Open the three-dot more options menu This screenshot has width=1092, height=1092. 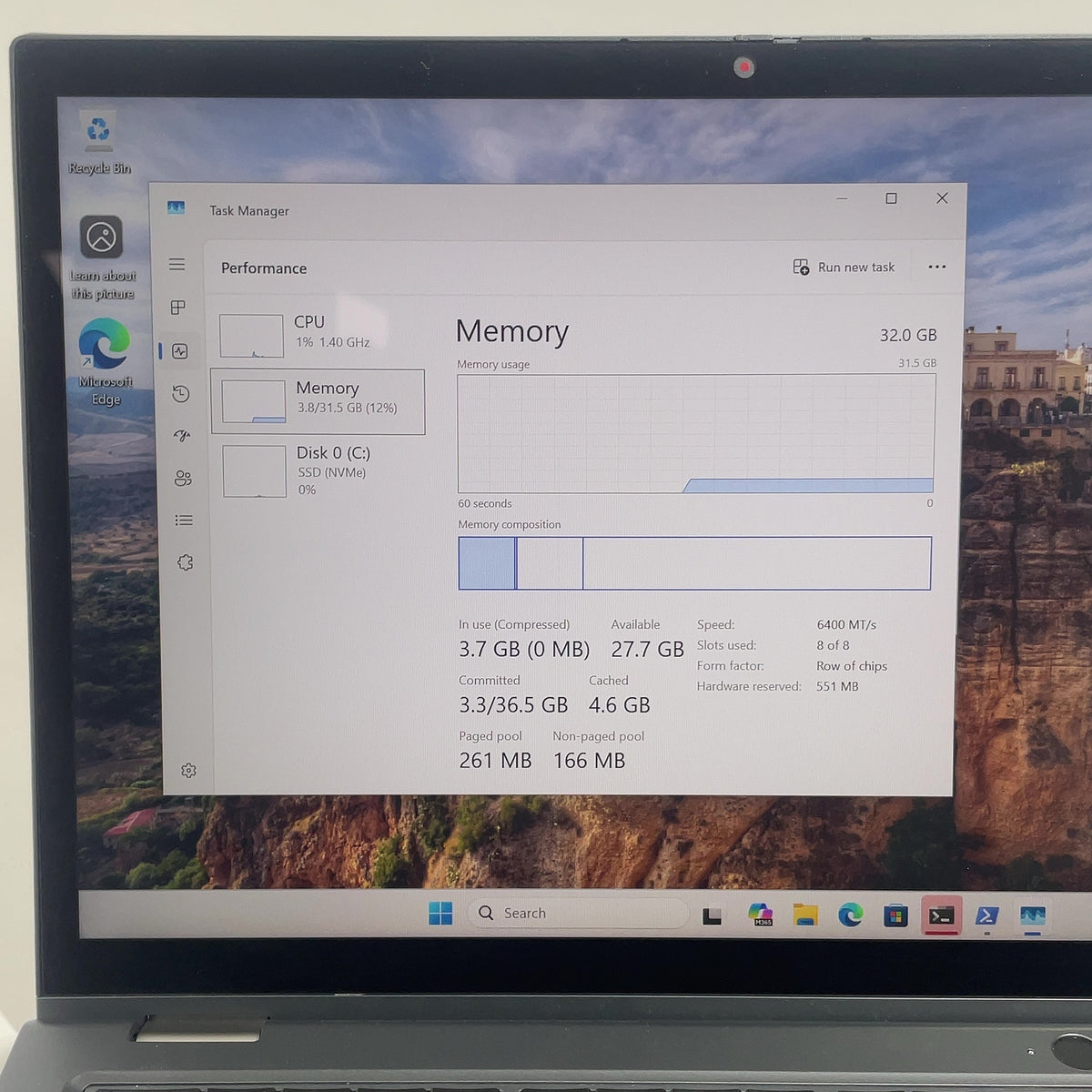pyautogui.click(x=937, y=267)
